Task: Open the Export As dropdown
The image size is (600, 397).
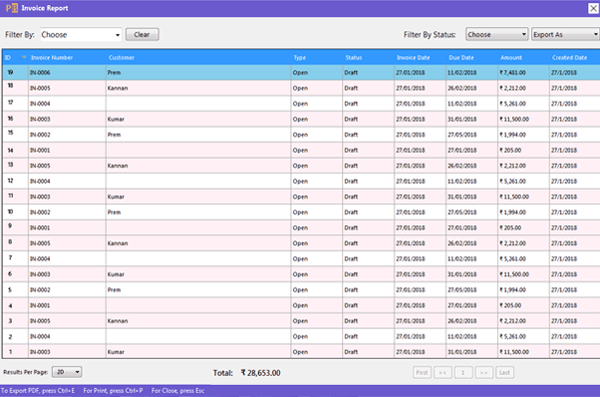Action: tap(565, 34)
